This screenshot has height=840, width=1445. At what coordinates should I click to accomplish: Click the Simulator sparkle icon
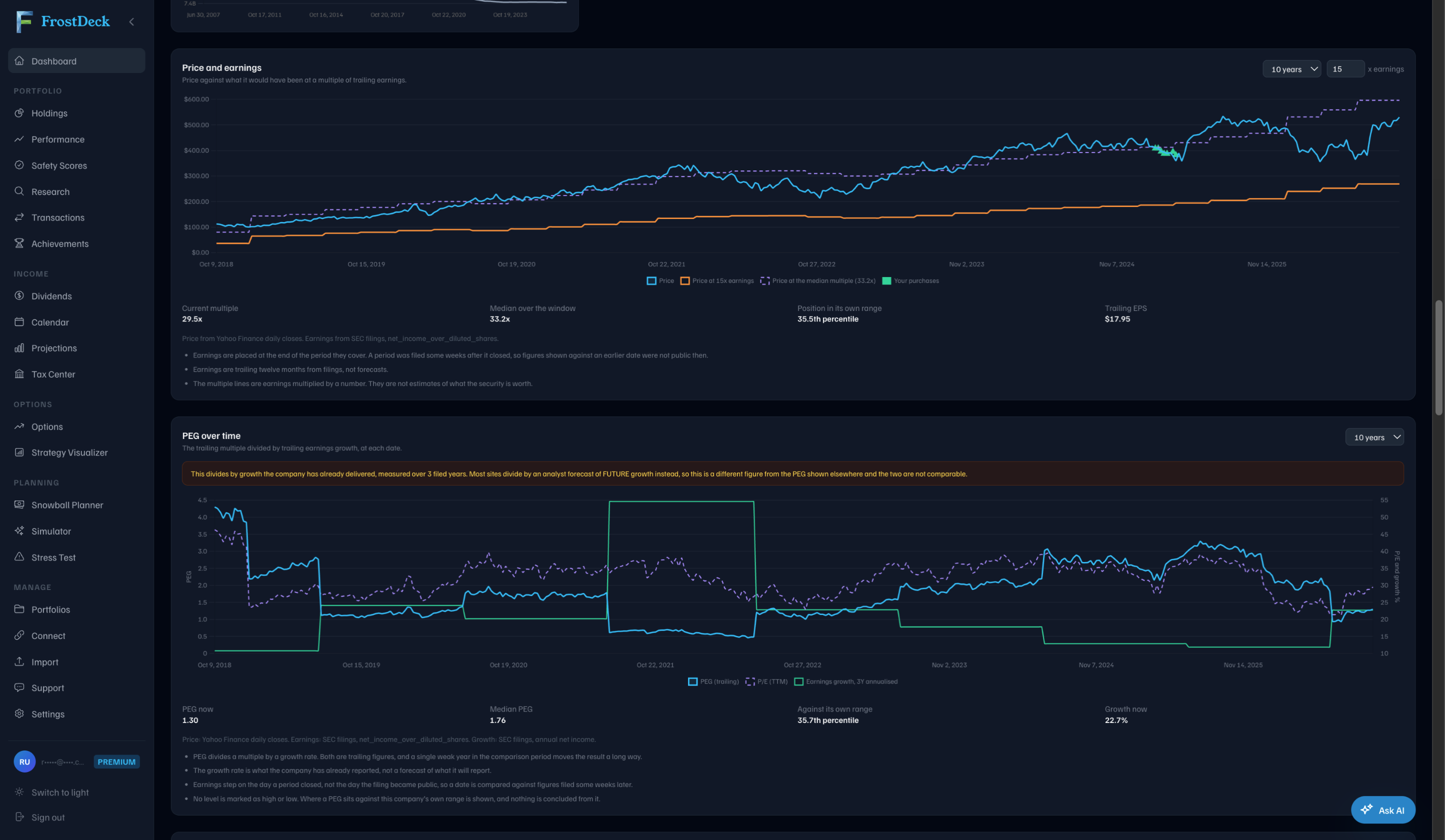tap(19, 531)
